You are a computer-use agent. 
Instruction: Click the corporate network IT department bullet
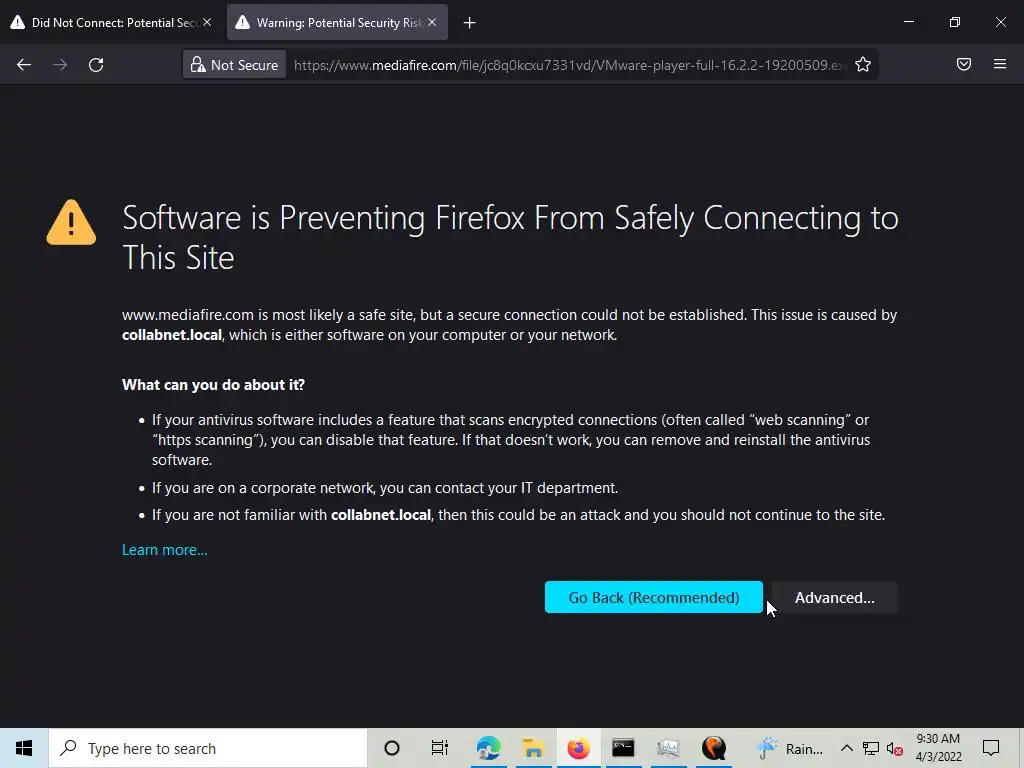pyautogui.click(x=385, y=488)
